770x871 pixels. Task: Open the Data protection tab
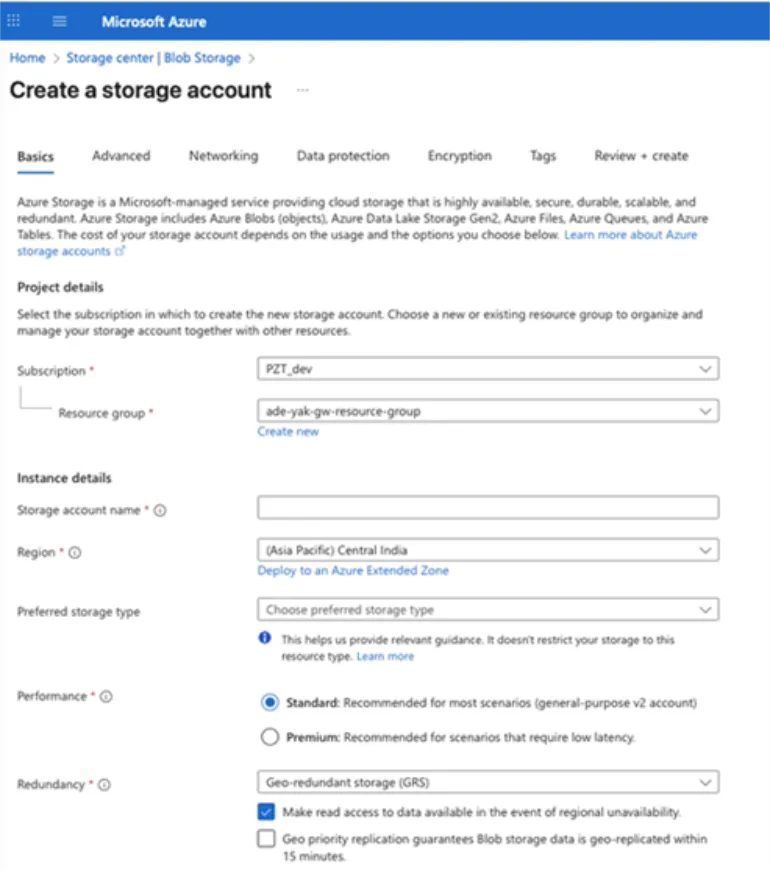point(343,156)
